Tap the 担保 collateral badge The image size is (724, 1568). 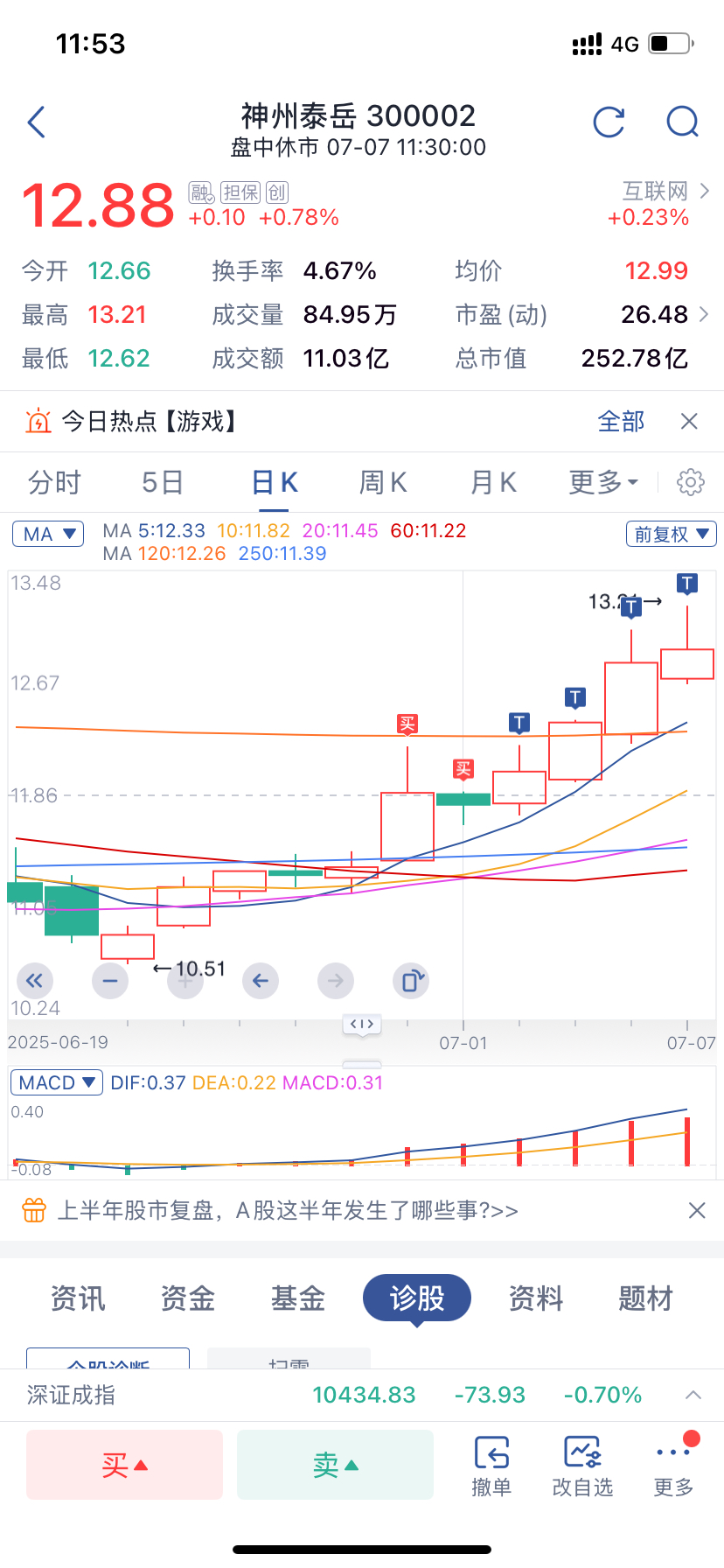(x=240, y=192)
